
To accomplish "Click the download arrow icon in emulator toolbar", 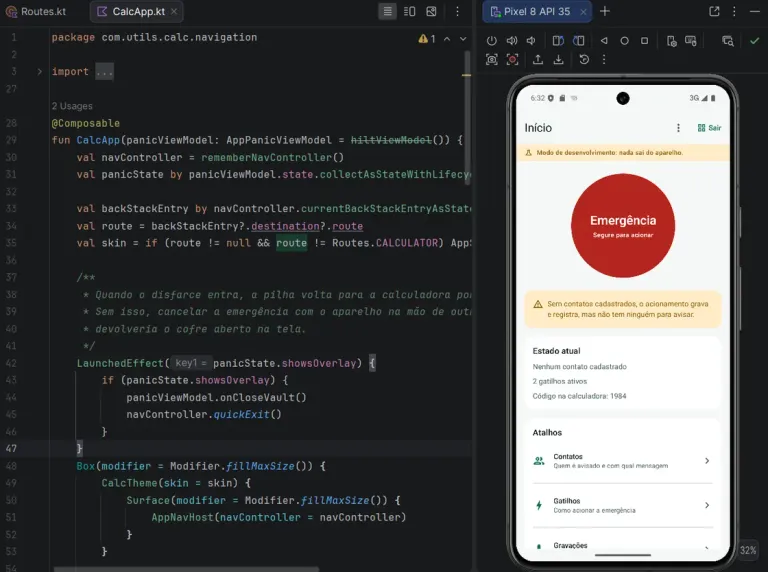I will coord(558,60).
